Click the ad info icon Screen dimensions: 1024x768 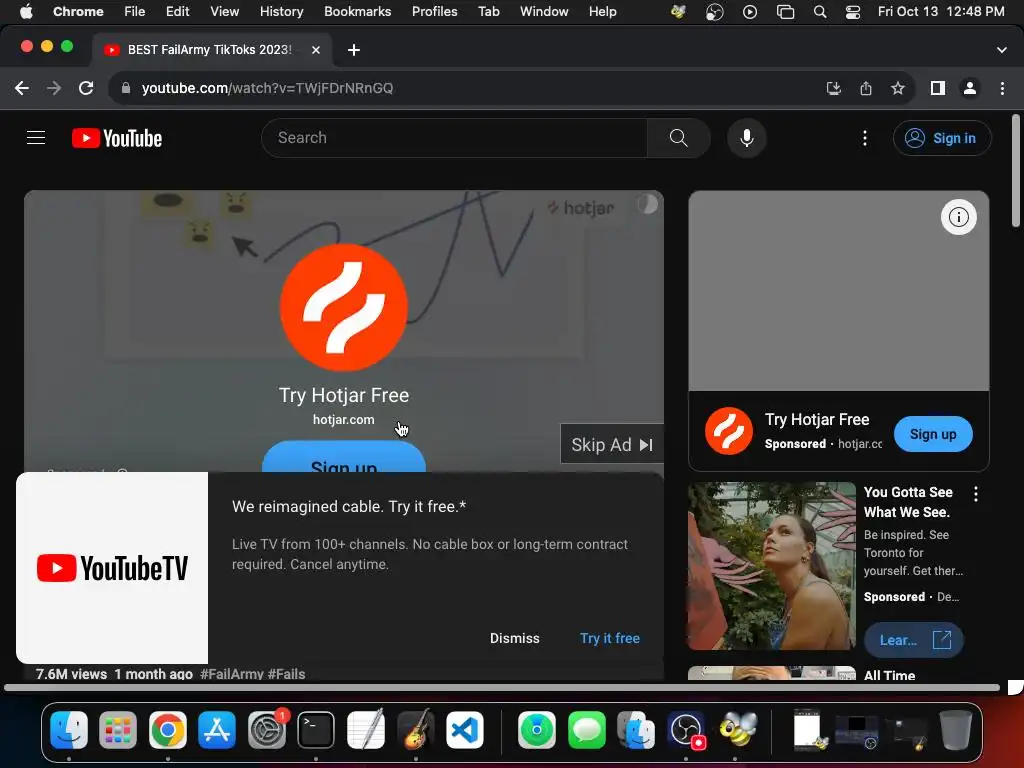pos(959,217)
